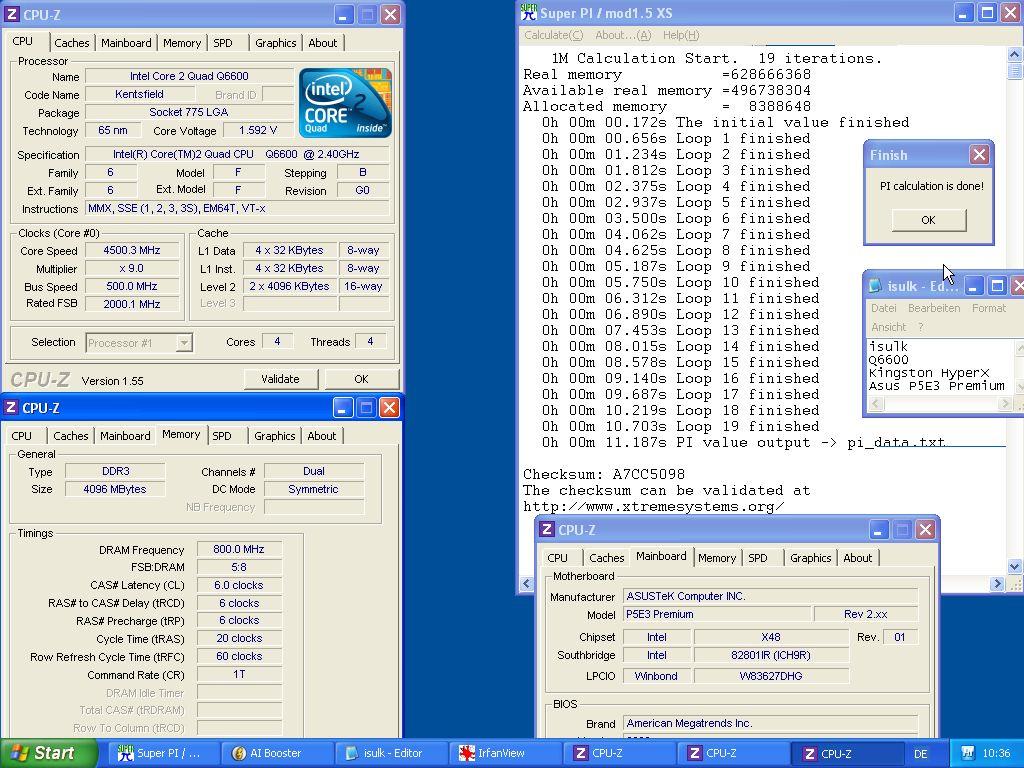Image resolution: width=1024 pixels, height=768 pixels.
Task: Select the Caches tab in the Mainboard CPU-Z window
Action: click(x=607, y=558)
